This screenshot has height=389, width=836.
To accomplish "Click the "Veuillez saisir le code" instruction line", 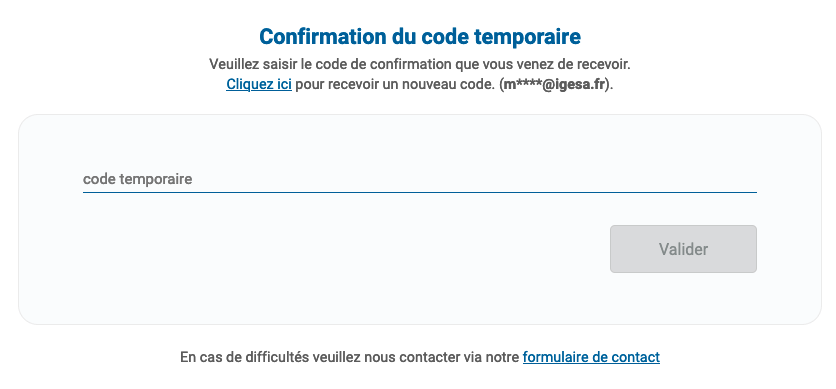I will pos(420,64).
